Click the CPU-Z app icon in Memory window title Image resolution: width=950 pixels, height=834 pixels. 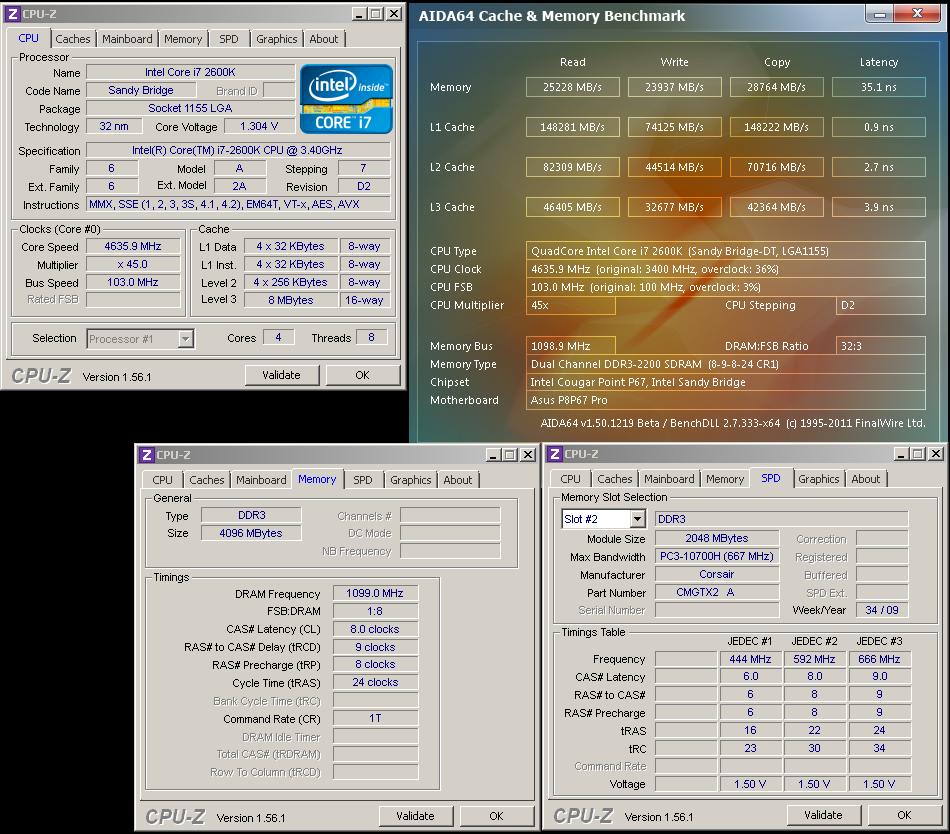[x=147, y=455]
